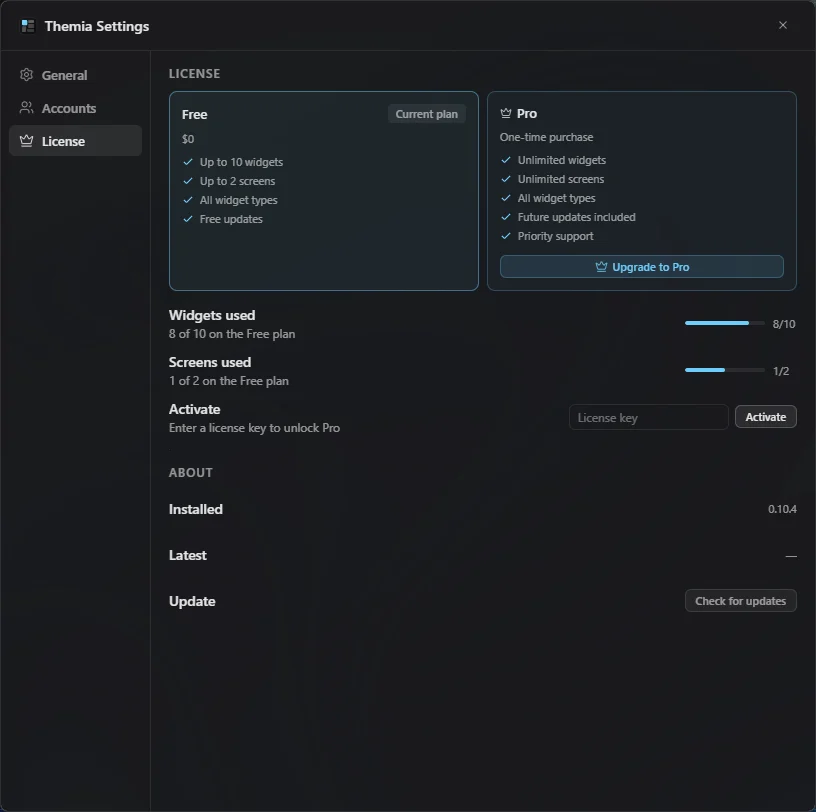The width and height of the screenshot is (816, 812).
Task: Click checkmark beside 'Free updates'
Action: 188,219
